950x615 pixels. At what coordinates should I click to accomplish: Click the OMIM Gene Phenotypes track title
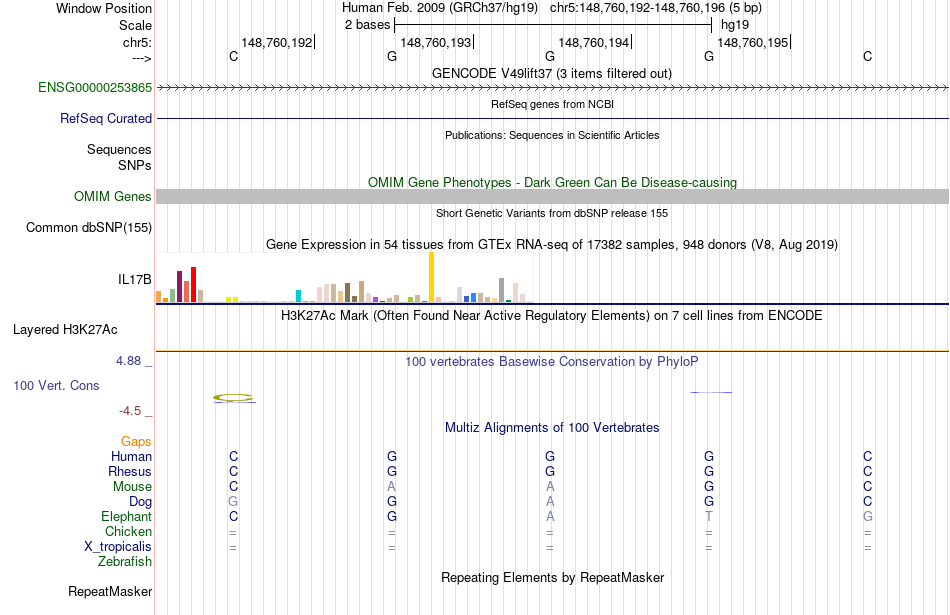553,182
